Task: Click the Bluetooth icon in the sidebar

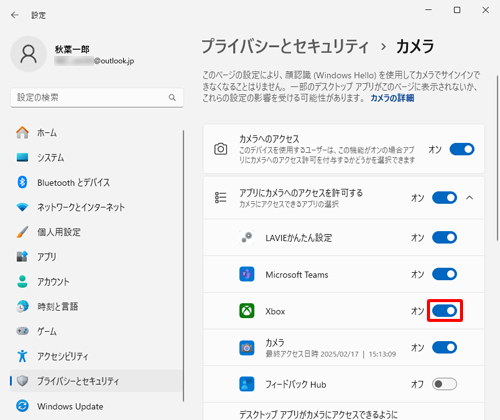Action: coord(22,182)
